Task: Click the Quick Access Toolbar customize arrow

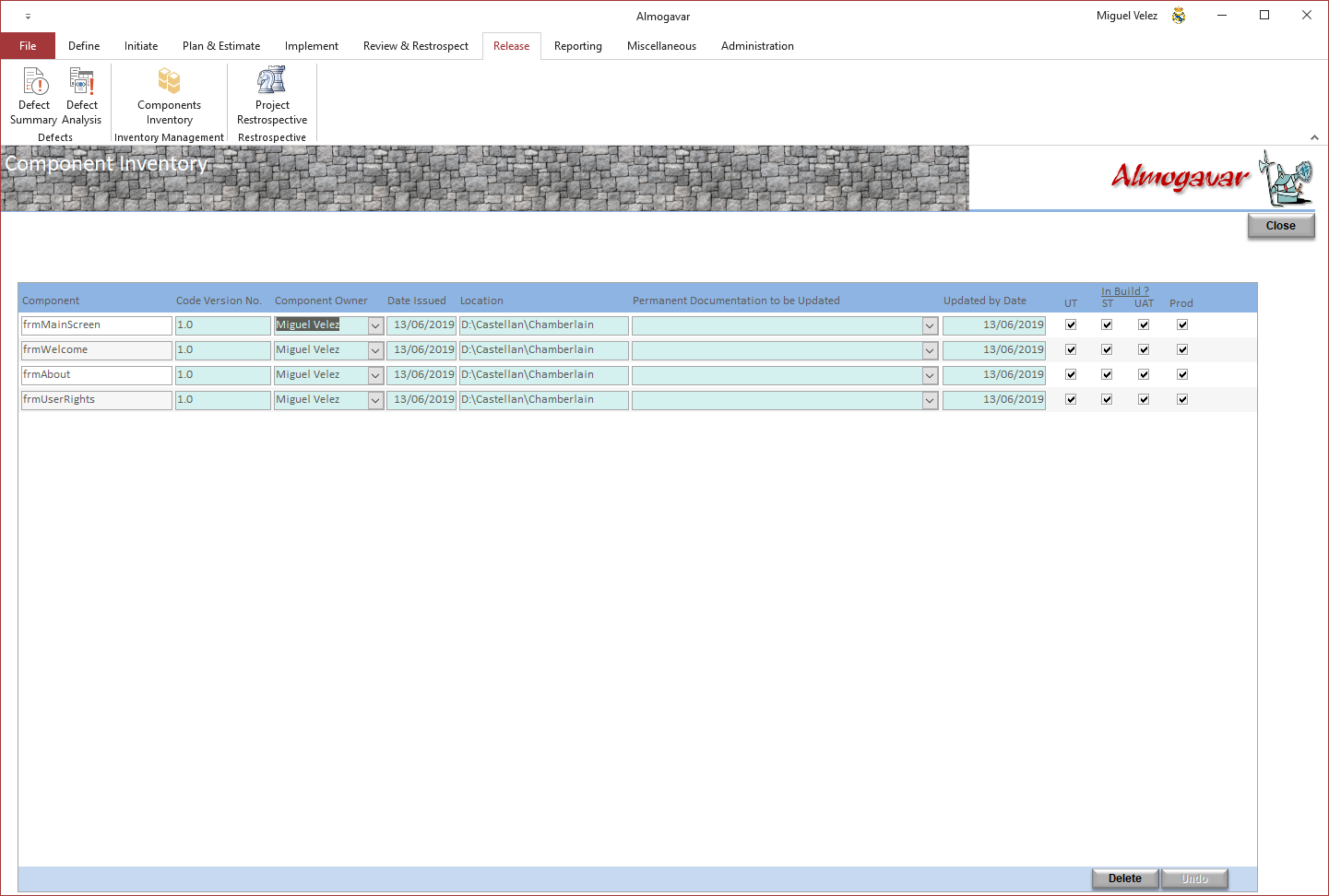Action: click(x=28, y=17)
